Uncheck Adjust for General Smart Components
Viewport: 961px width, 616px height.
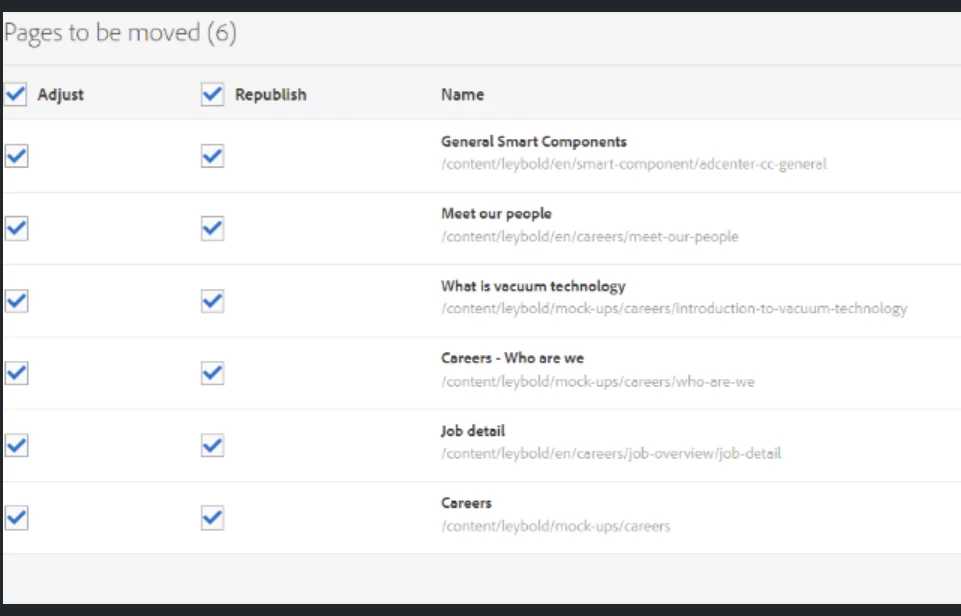[16, 156]
